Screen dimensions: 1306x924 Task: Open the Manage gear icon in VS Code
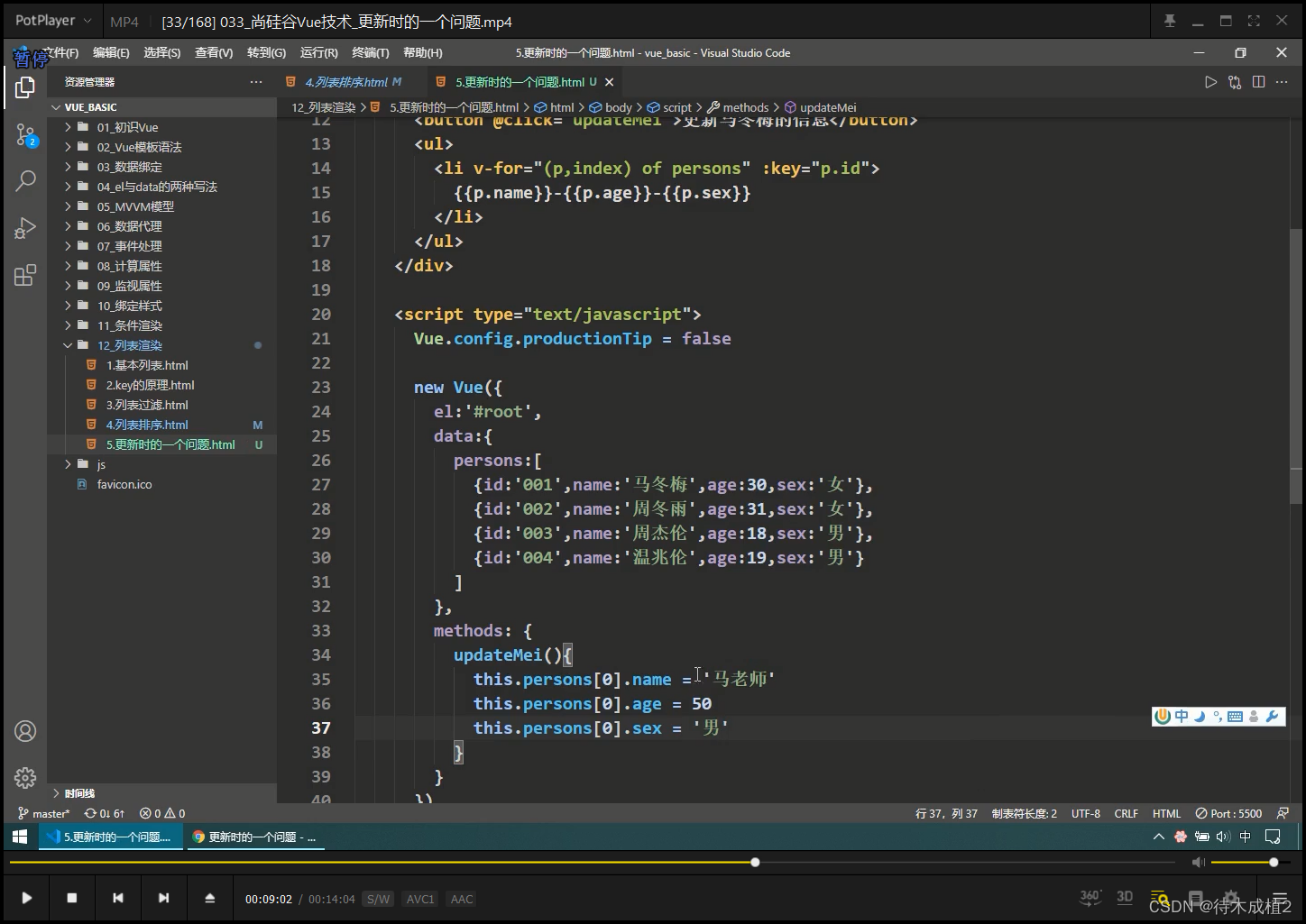(25, 777)
